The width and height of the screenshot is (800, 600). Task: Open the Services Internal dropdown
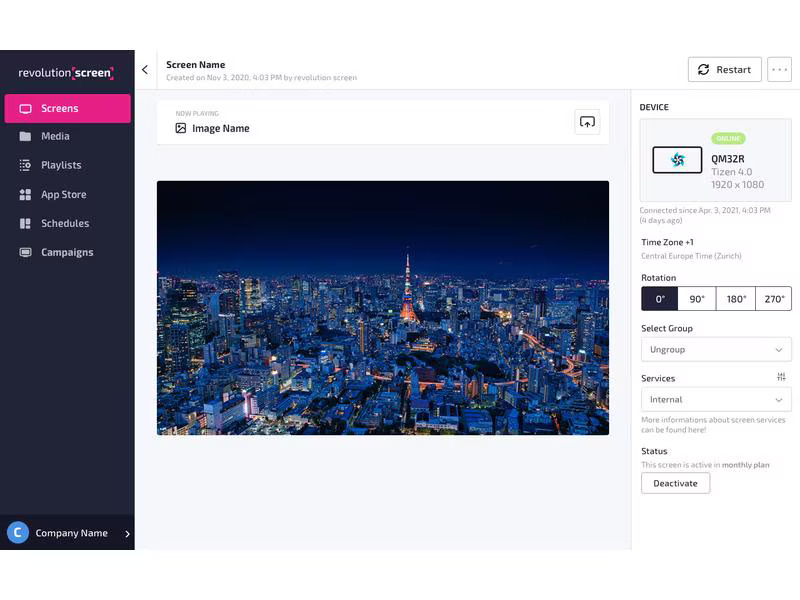716,399
